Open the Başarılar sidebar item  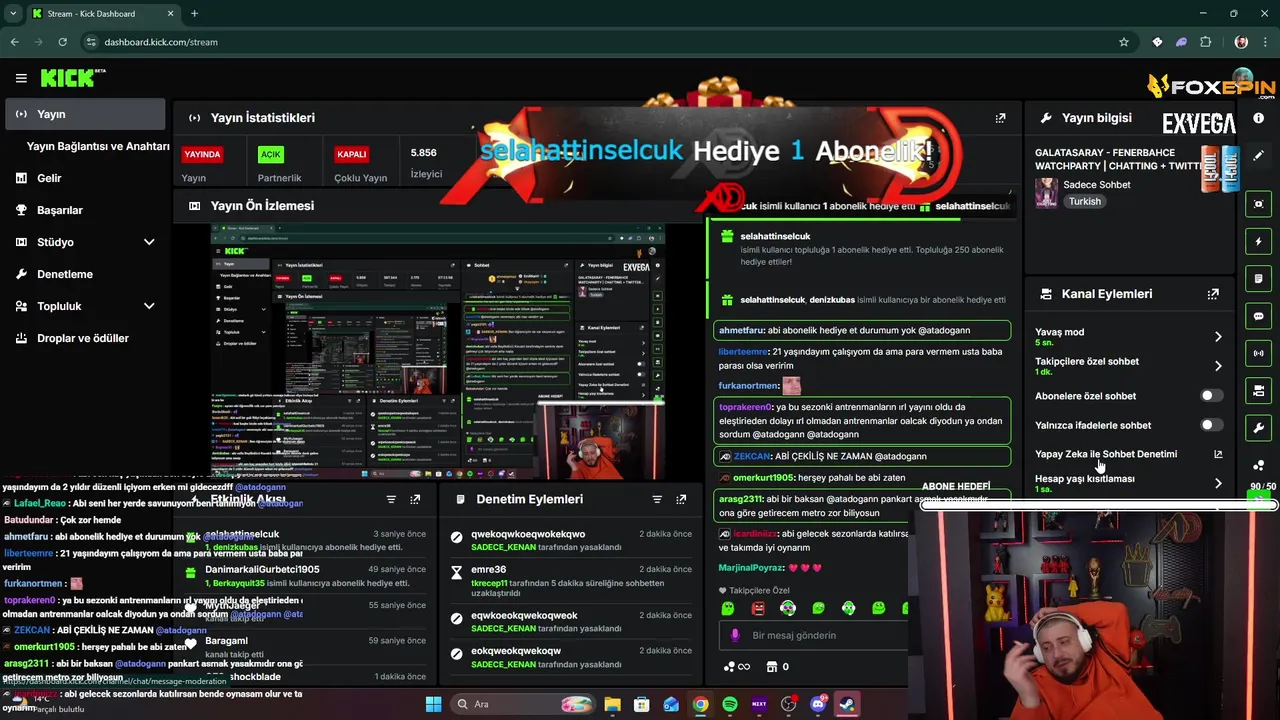[85, 210]
